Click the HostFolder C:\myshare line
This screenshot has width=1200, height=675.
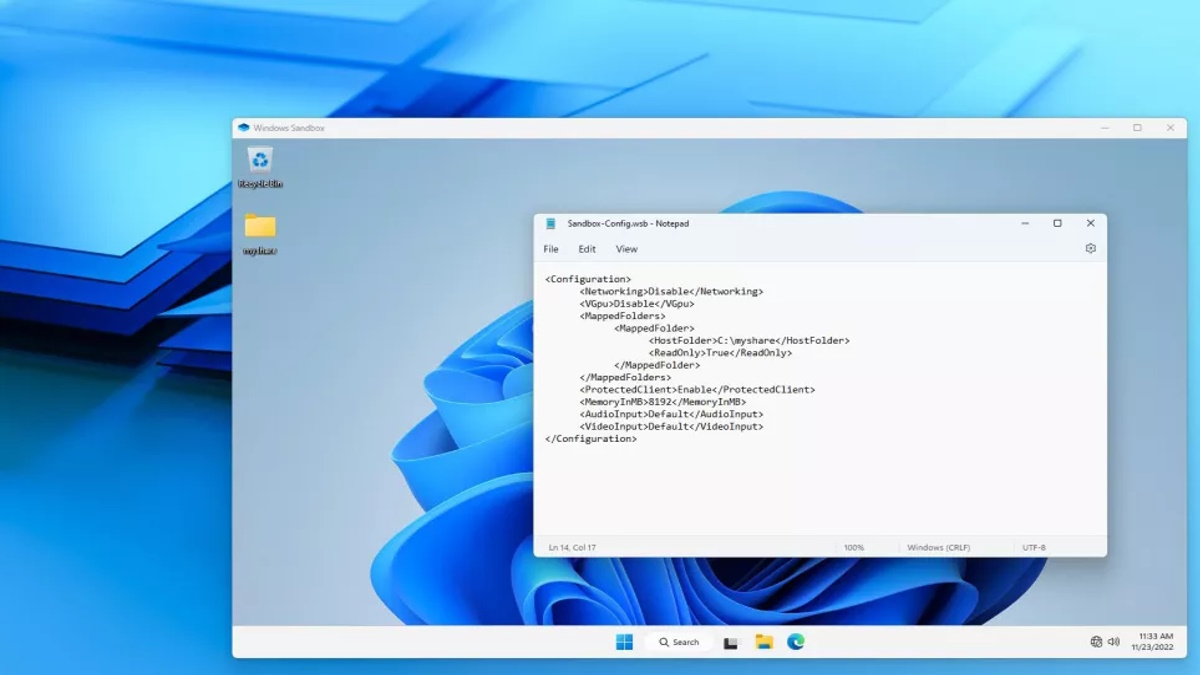pyautogui.click(x=749, y=341)
